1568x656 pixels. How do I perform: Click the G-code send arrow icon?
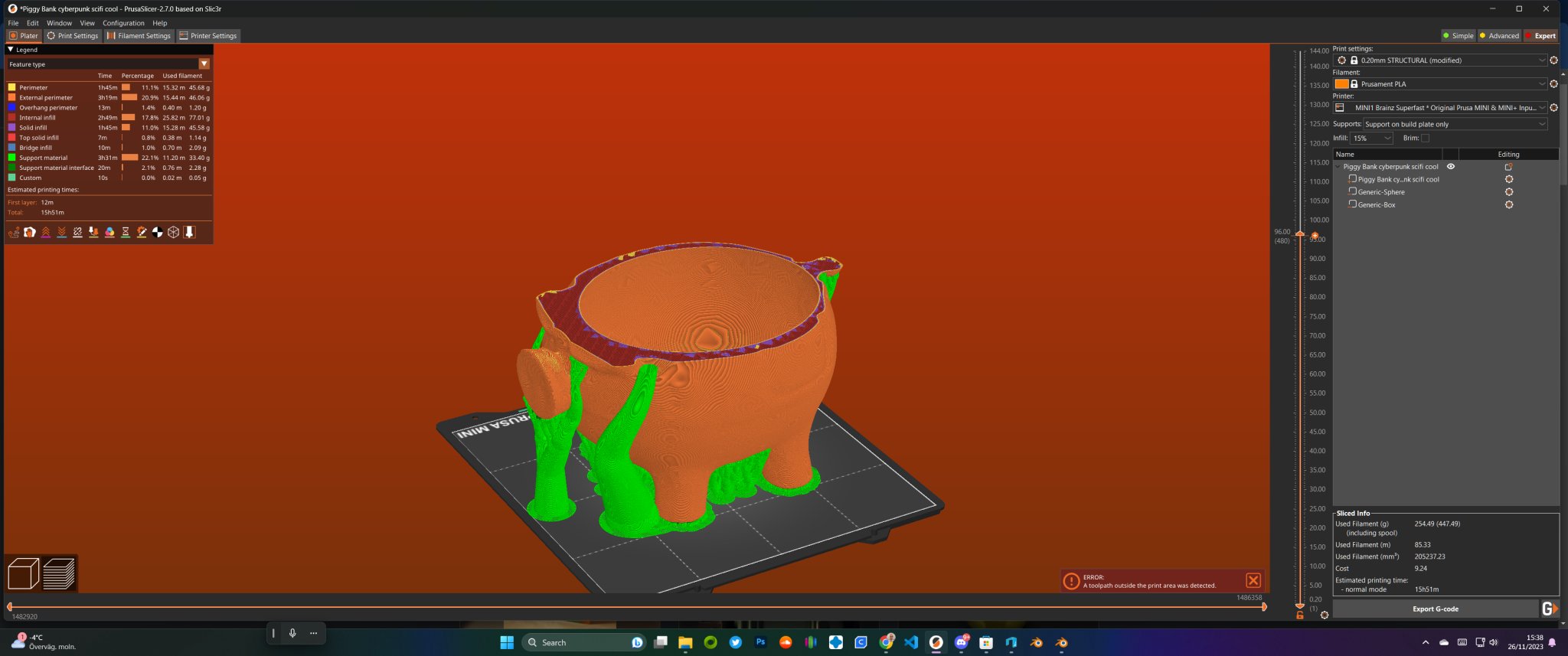pyautogui.click(x=1549, y=609)
